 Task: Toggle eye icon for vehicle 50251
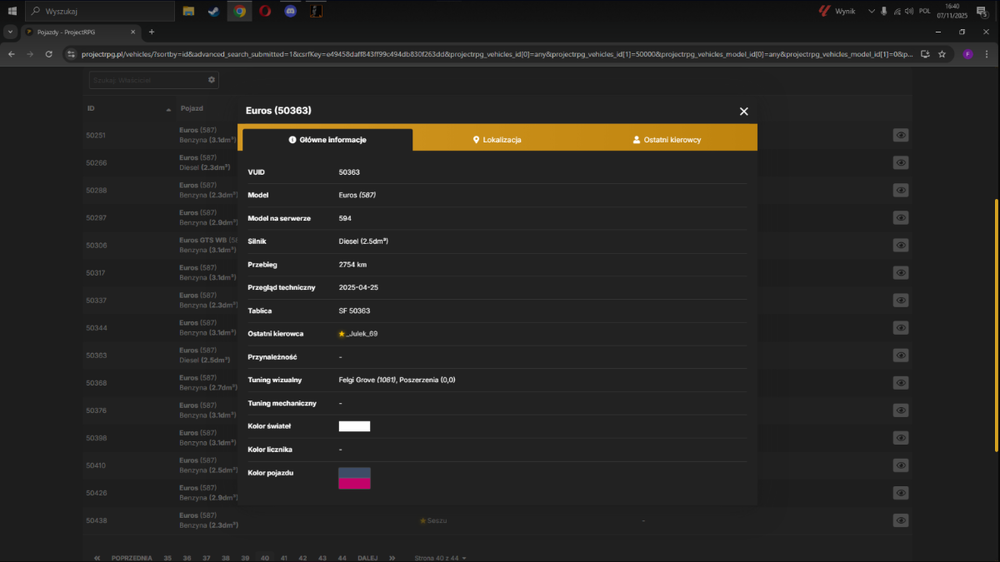(901, 135)
